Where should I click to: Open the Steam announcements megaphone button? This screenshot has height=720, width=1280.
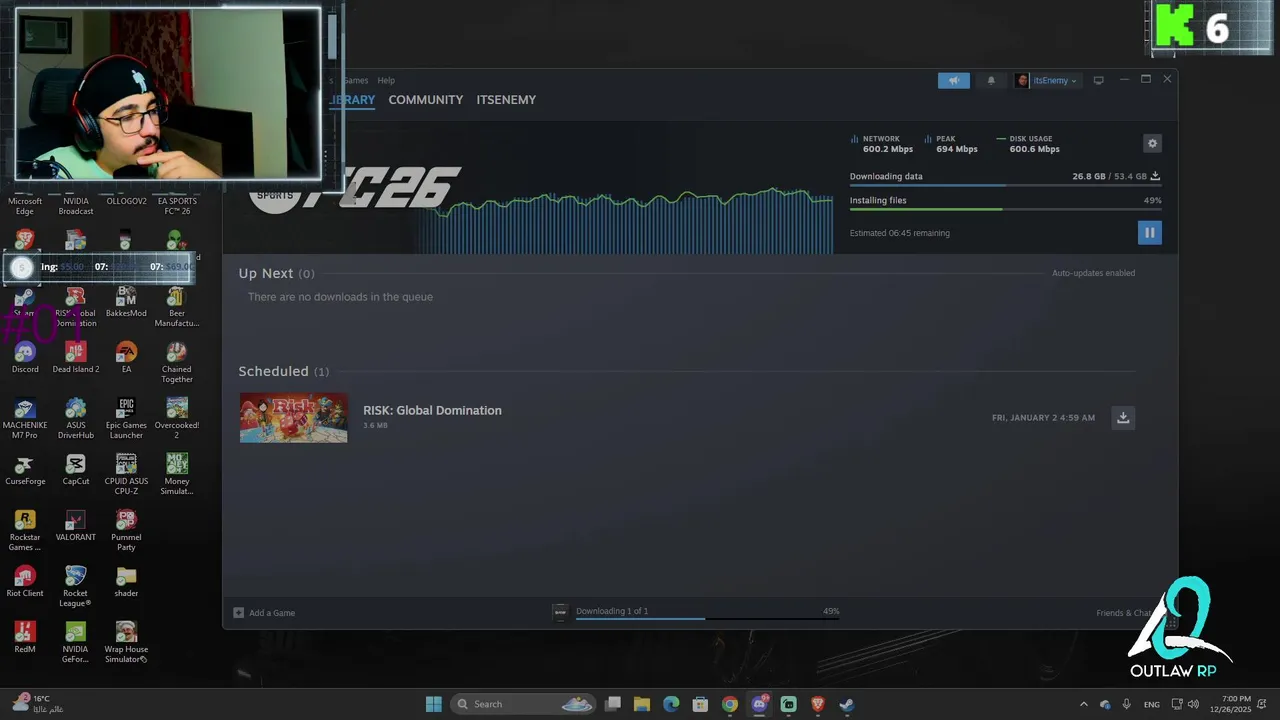953,81
